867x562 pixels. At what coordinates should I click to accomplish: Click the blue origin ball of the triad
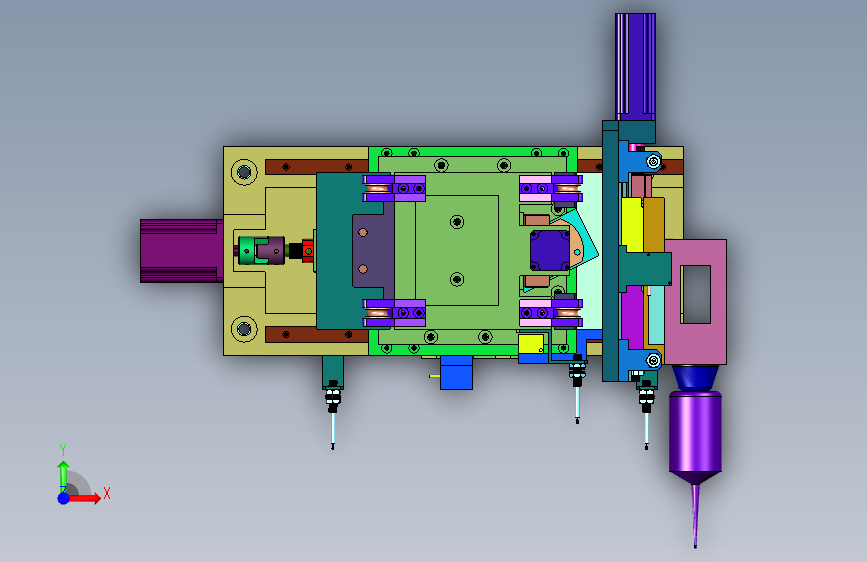pos(64,498)
